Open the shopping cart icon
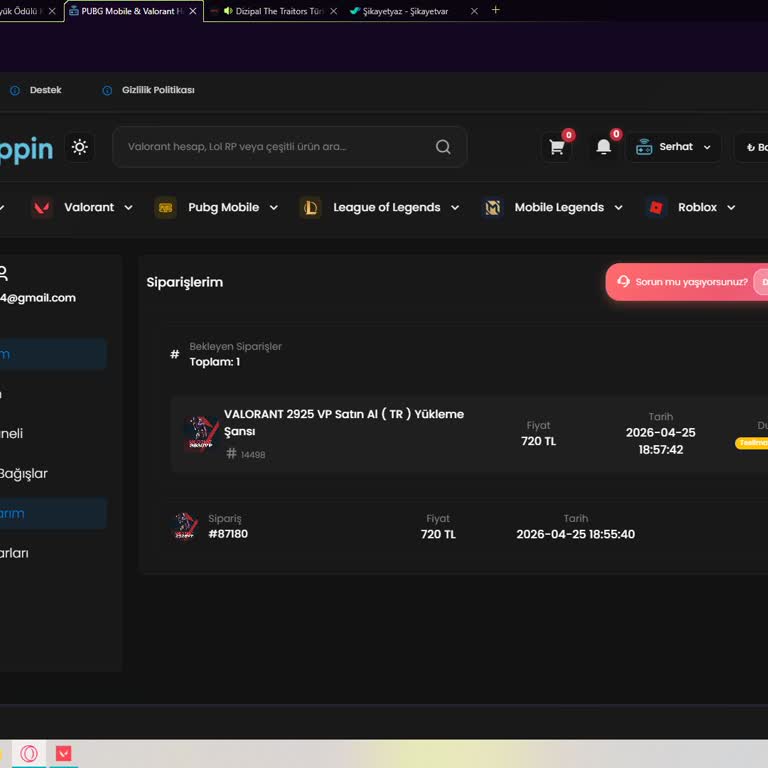Viewport: 768px width, 768px height. coord(556,147)
